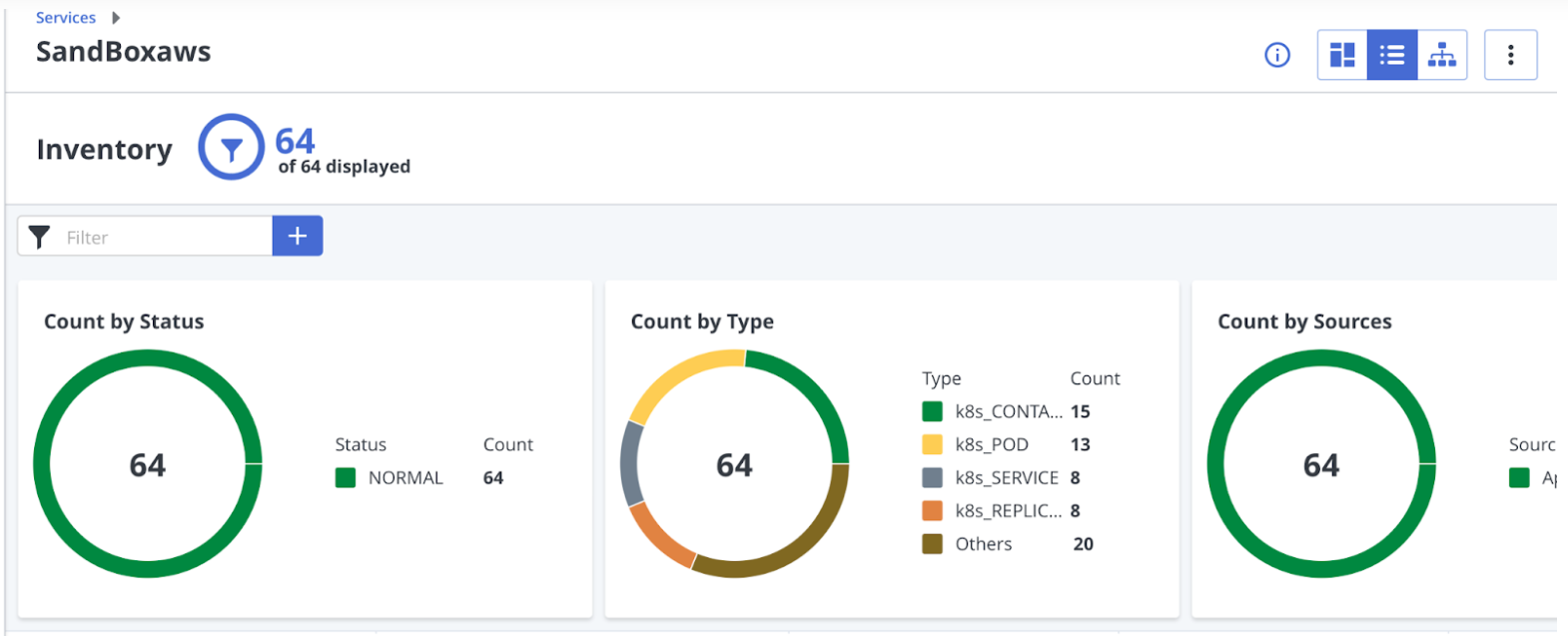Screen dimensions: 1568x636
Task: Click the funnel icon in filter box
Action: coord(39,237)
